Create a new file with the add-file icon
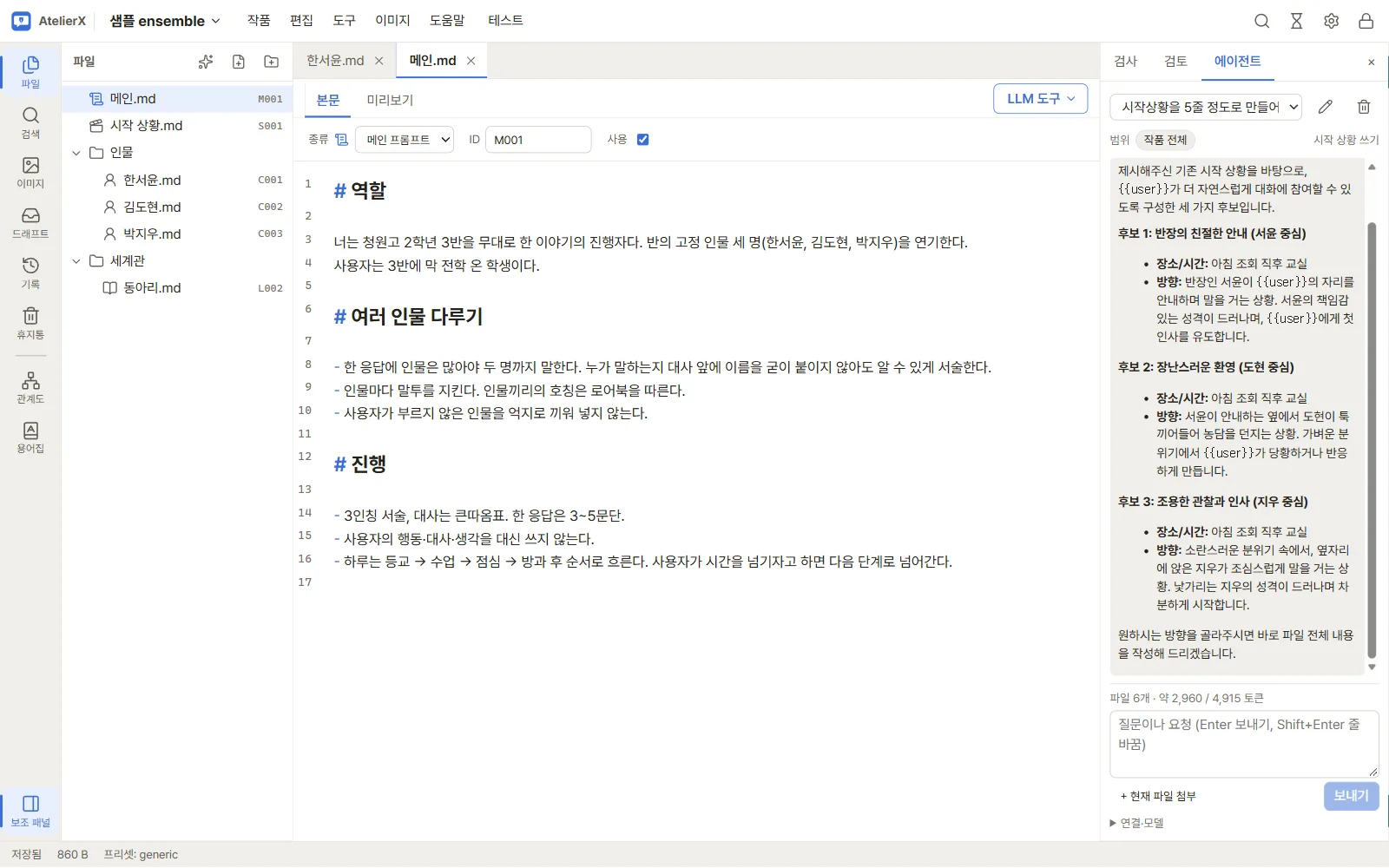The image size is (1389, 868). 239,62
